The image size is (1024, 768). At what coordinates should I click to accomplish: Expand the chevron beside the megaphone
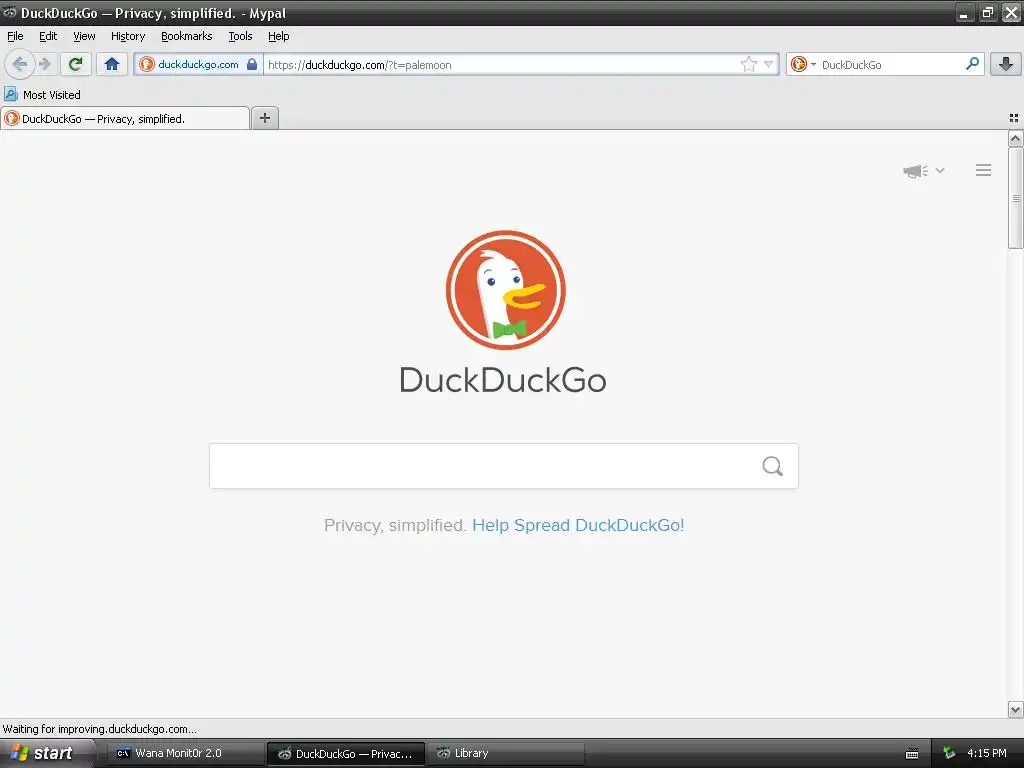click(940, 170)
